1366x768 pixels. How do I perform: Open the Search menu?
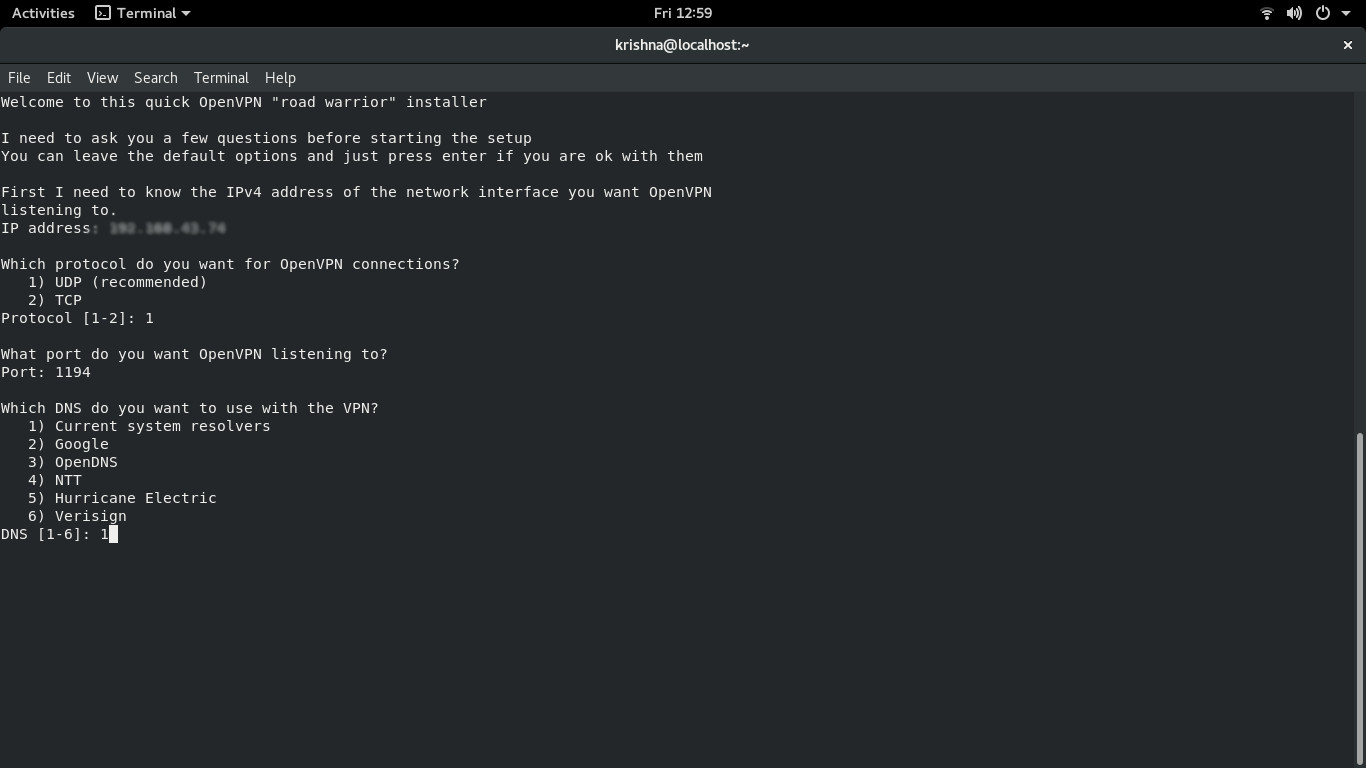pos(156,77)
